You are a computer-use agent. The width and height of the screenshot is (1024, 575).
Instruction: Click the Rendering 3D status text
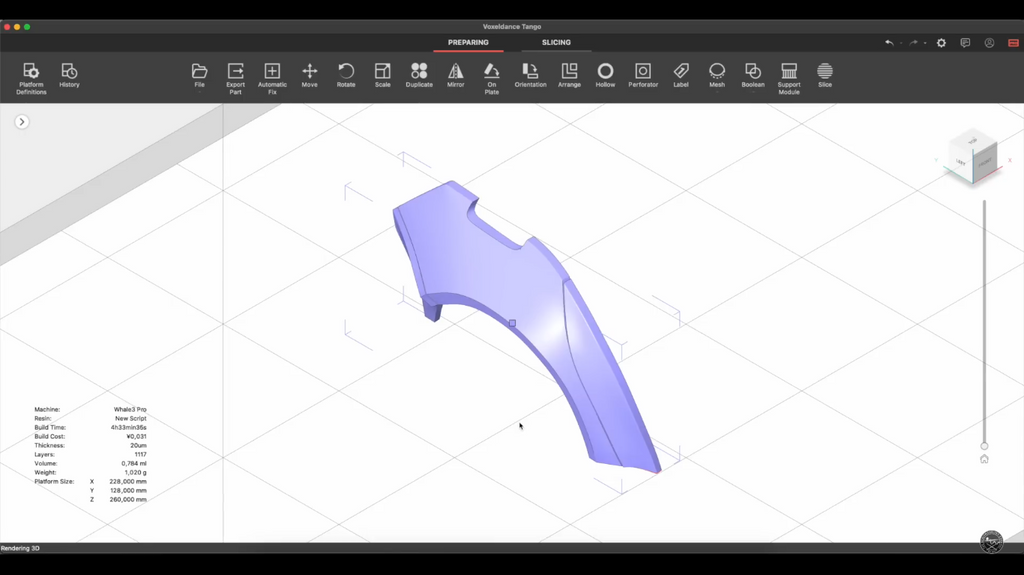20,549
